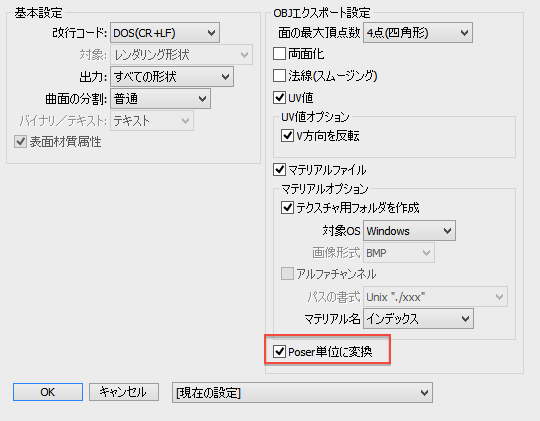Uncheck the Poser単位に変換 checkbox
This screenshot has width=540, height=421.
279,352
